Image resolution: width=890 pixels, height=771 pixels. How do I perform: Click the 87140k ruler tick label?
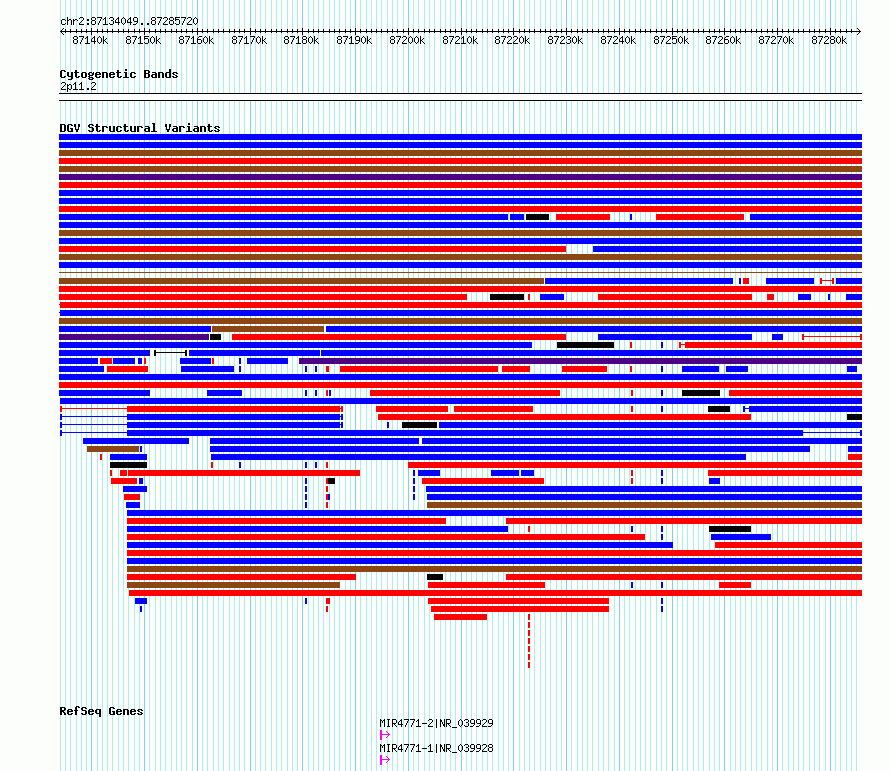(x=90, y=40)
